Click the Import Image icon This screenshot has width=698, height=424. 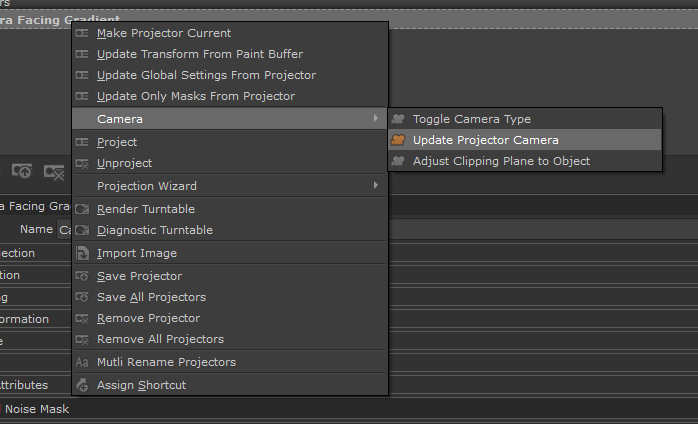click(x=83, y=253)
